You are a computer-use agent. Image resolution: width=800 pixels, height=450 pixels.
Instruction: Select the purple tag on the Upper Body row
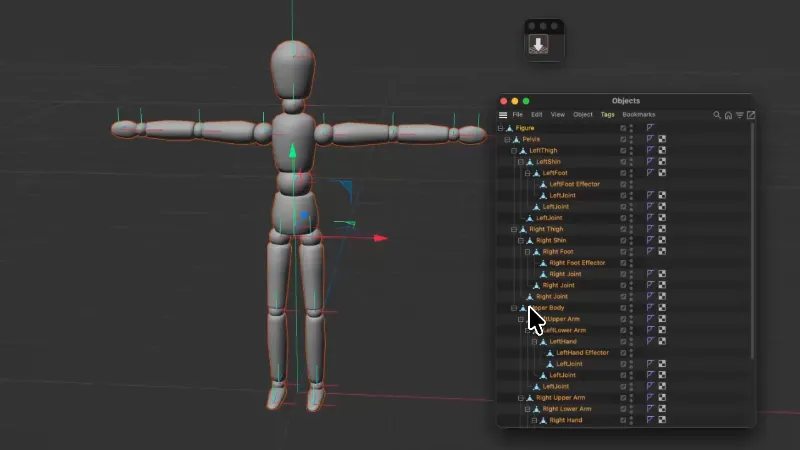tap(650, 307)
